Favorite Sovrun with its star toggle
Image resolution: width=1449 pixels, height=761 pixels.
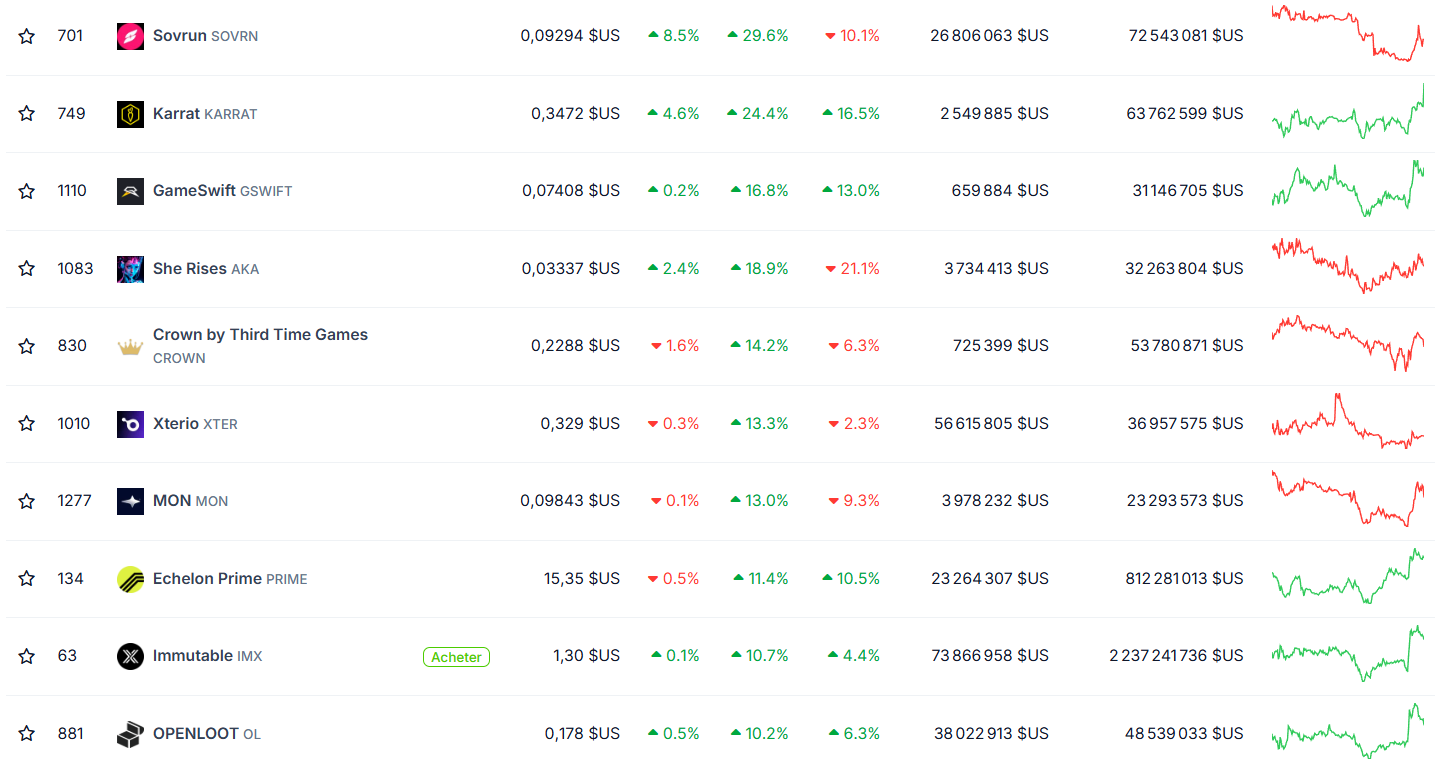(27, 36)
